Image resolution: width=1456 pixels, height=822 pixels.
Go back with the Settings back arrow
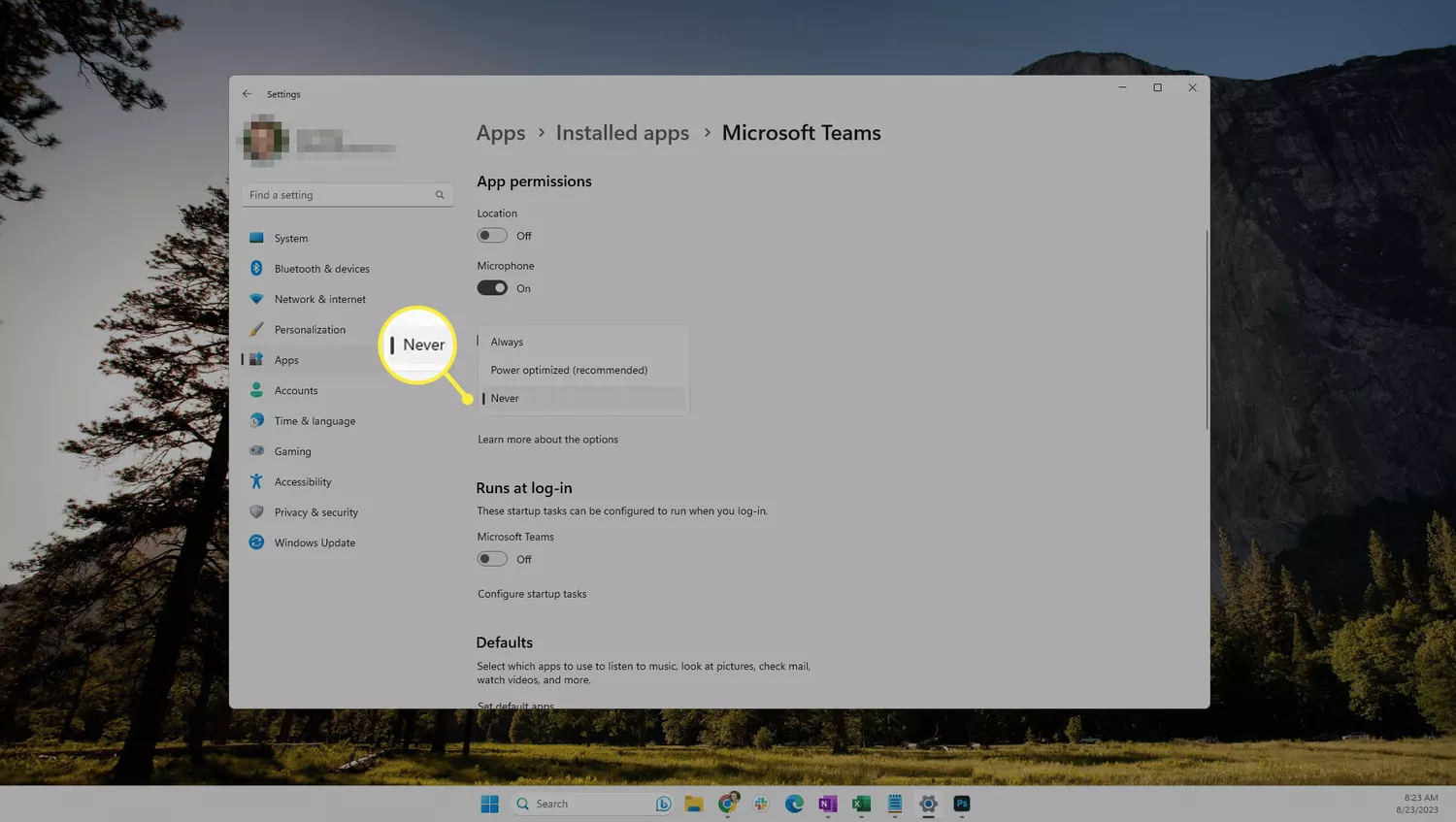[247, 94]
